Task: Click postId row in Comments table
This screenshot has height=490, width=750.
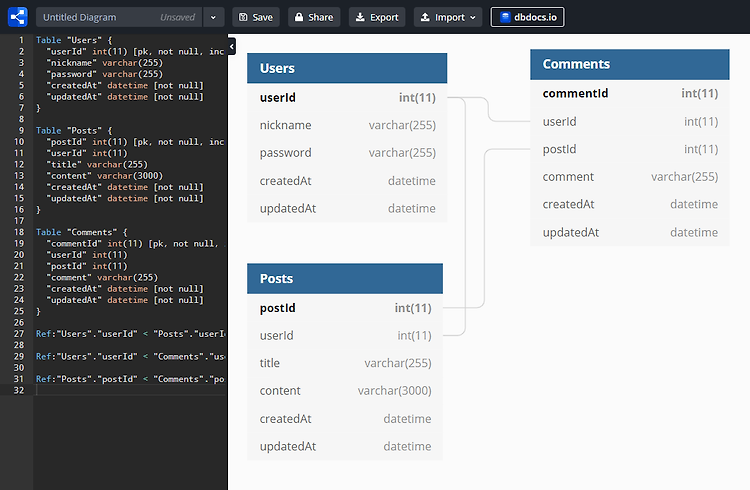Action: (x=629, y=149)
